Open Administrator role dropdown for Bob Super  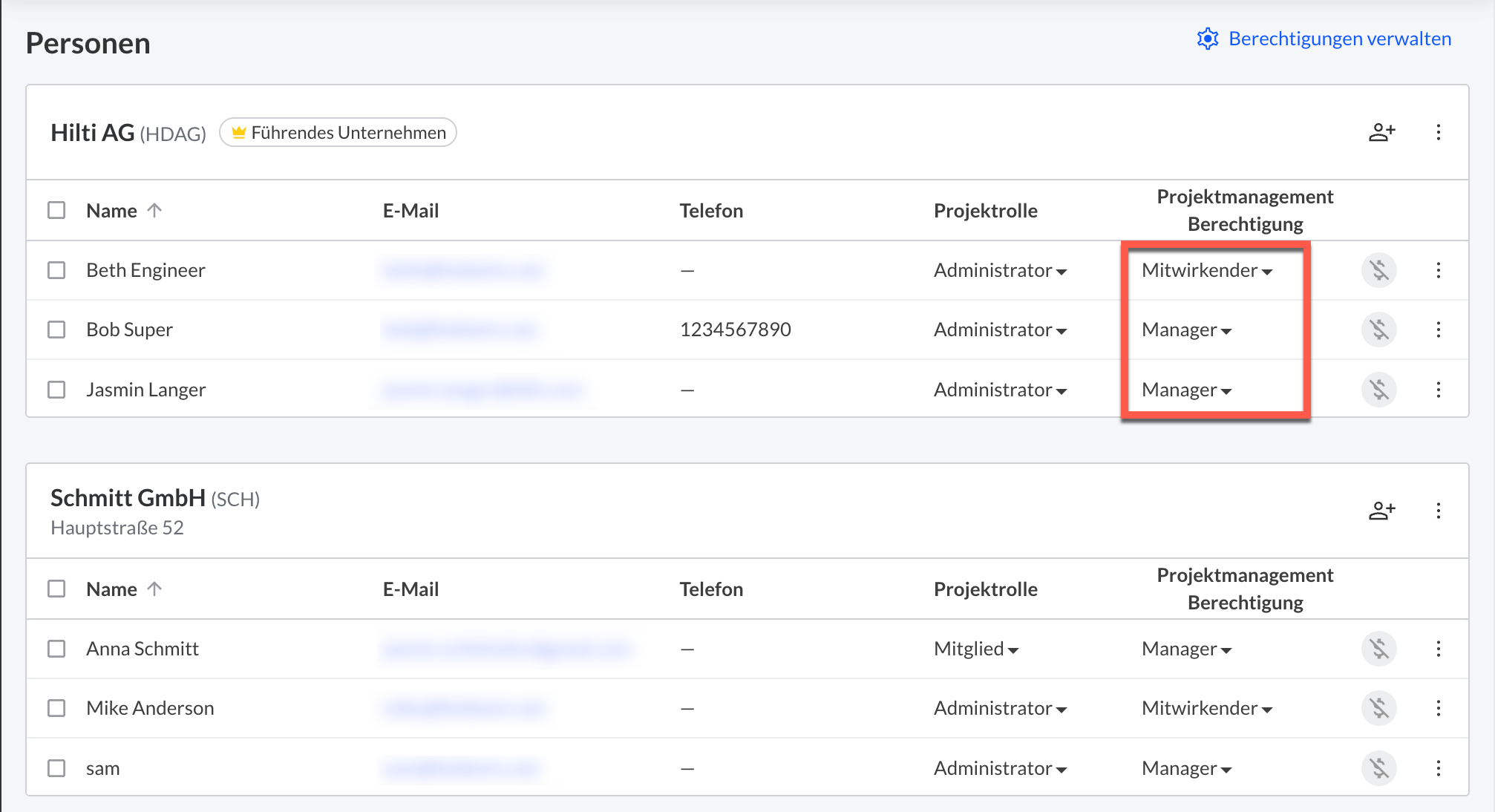1000,330
